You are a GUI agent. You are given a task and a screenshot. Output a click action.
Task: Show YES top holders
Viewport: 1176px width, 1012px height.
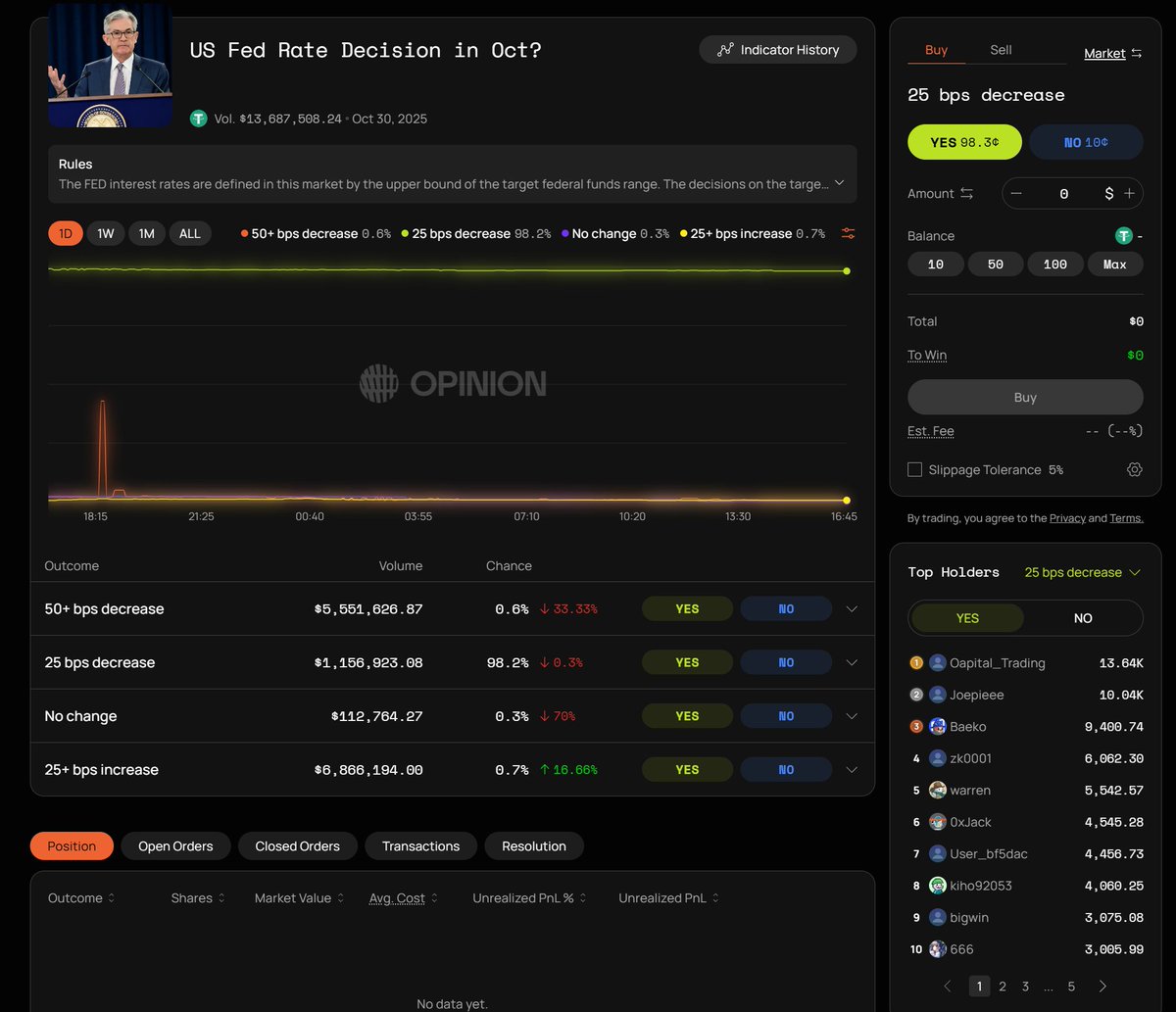[967, 618]
